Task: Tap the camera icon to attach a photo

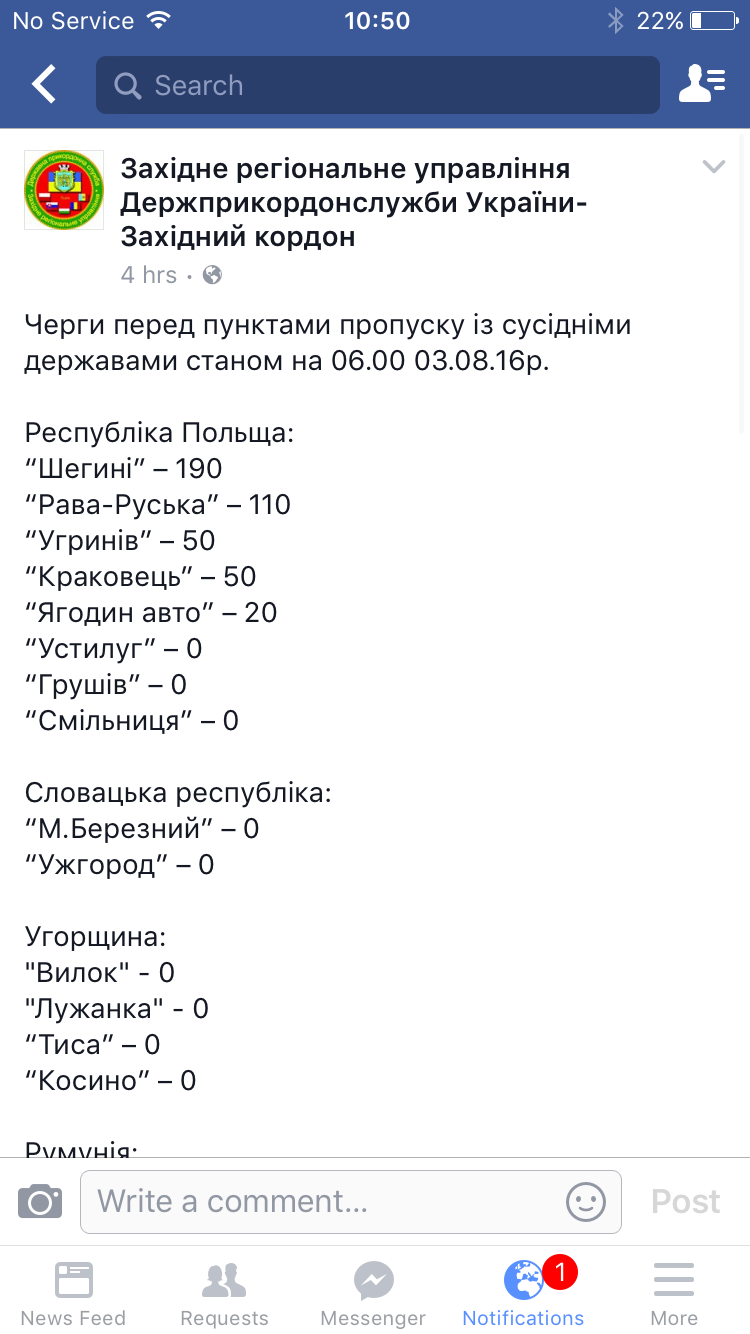Action: click(x=40, y=1200)
